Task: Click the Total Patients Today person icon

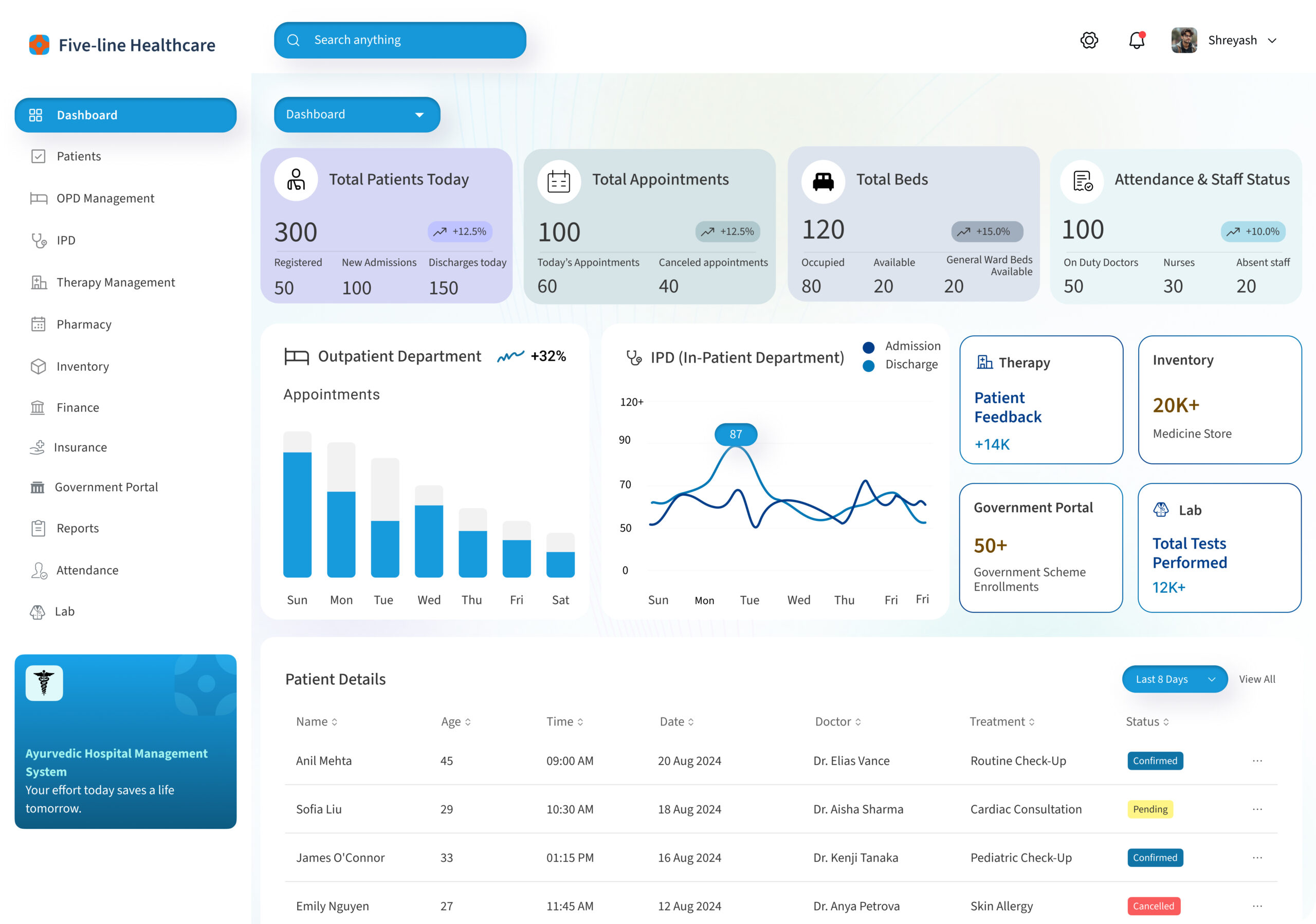Action: coord(296,180)
